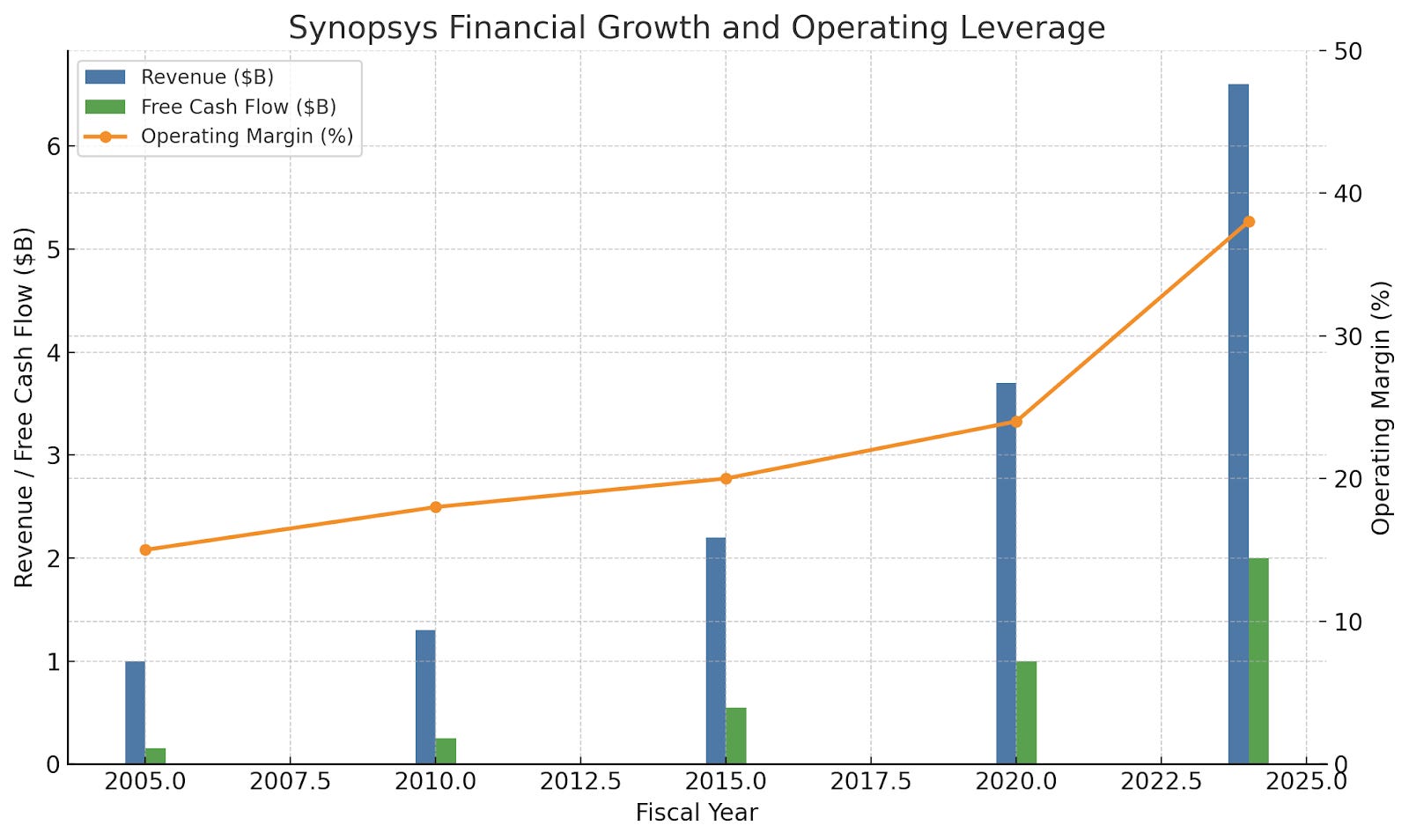
Task: Click the '4' left y-axis tick label
Action: 54,352
